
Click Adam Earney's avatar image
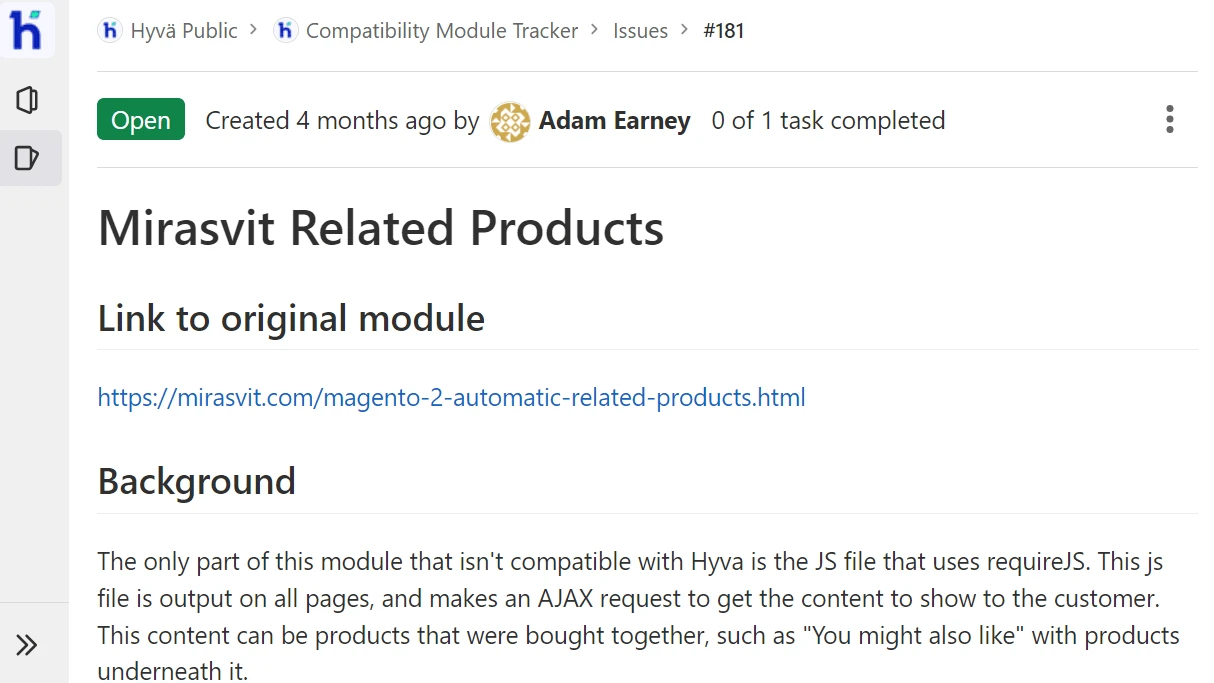tap(510, 121)
